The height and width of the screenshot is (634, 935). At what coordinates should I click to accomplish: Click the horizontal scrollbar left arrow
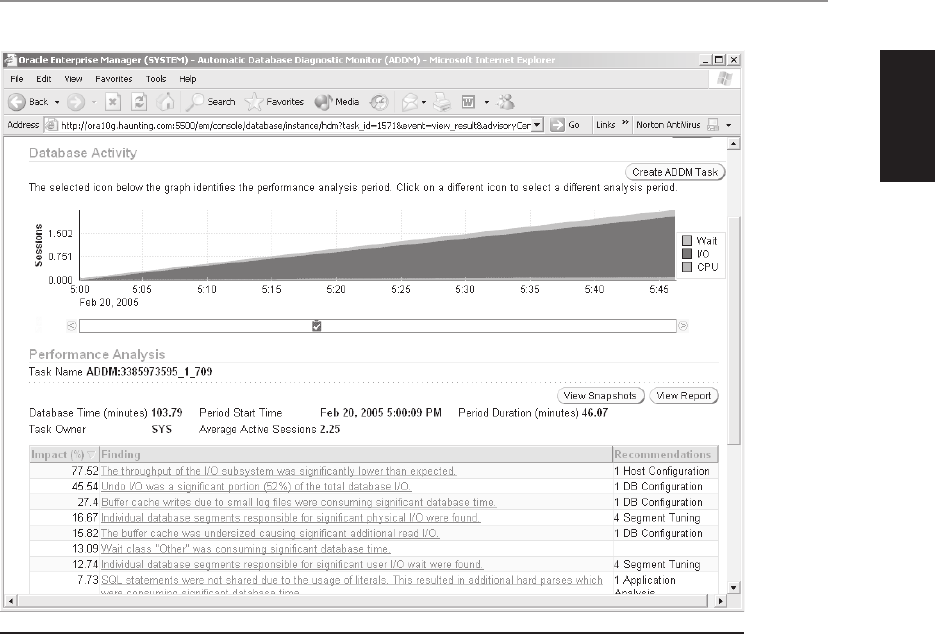point(11,601)
